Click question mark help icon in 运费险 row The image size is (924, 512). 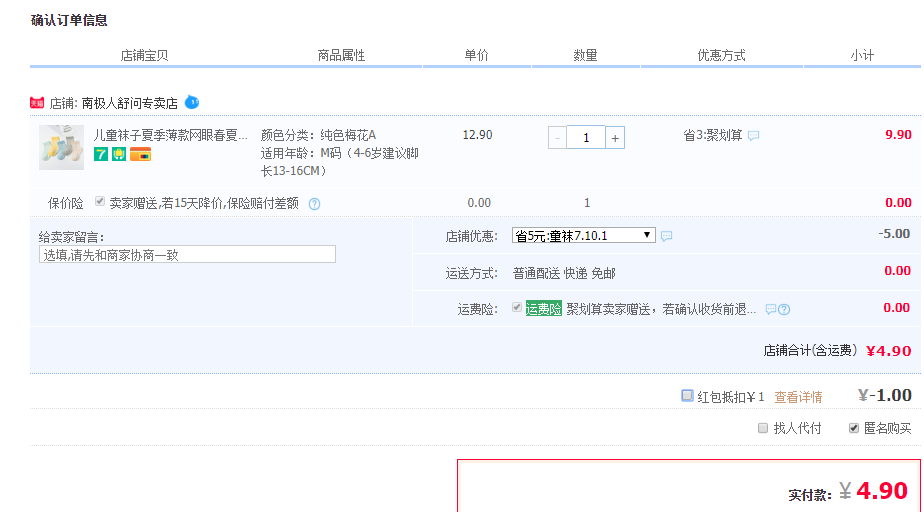[x=784, y=309]
